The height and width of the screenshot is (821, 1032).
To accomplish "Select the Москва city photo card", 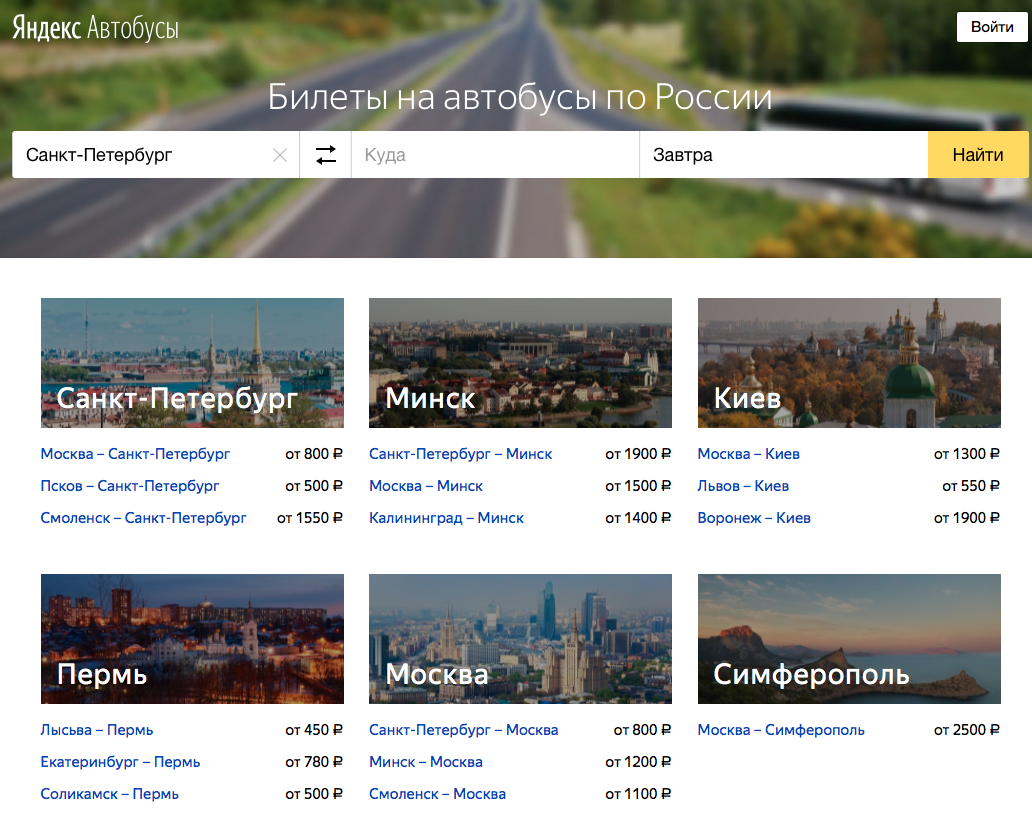I will tap(520, 639).
